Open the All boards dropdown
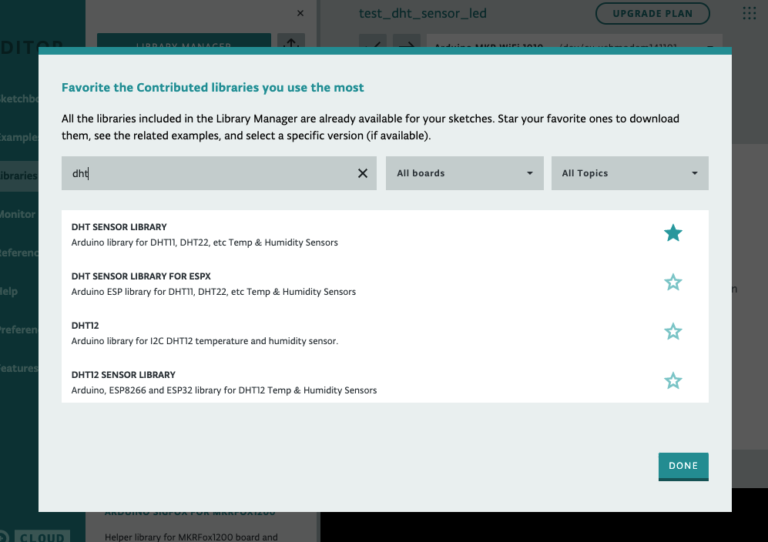The width and height of the screenshot is (768, 542). (x=464, y=173)
